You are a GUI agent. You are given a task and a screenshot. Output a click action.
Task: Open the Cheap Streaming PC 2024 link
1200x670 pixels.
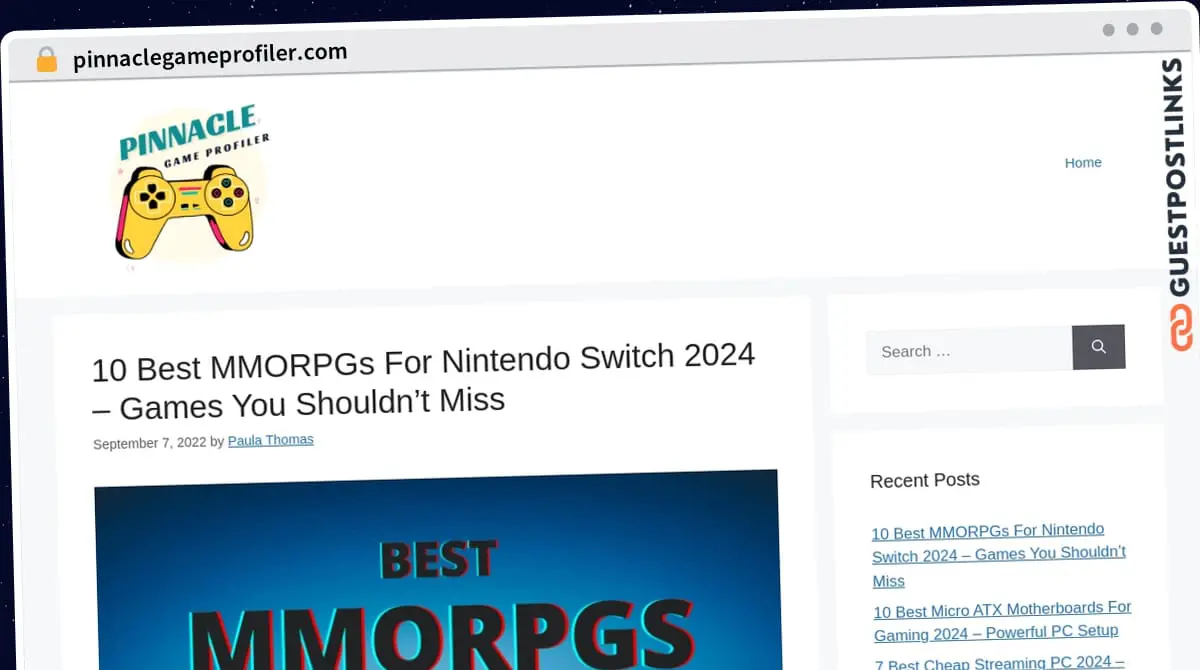tap(998, 662)
